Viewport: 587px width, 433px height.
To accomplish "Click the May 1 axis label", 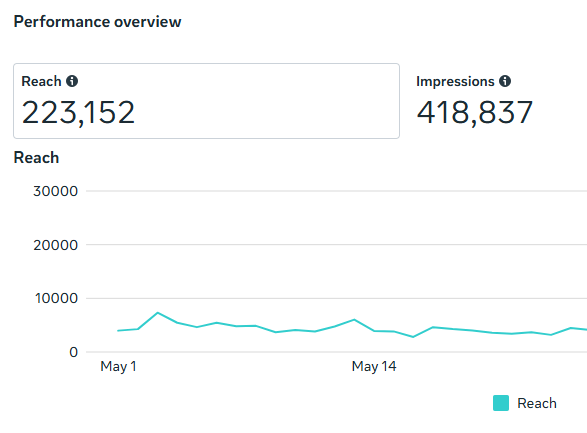I will pyautogui.click(x=118, y=366).
